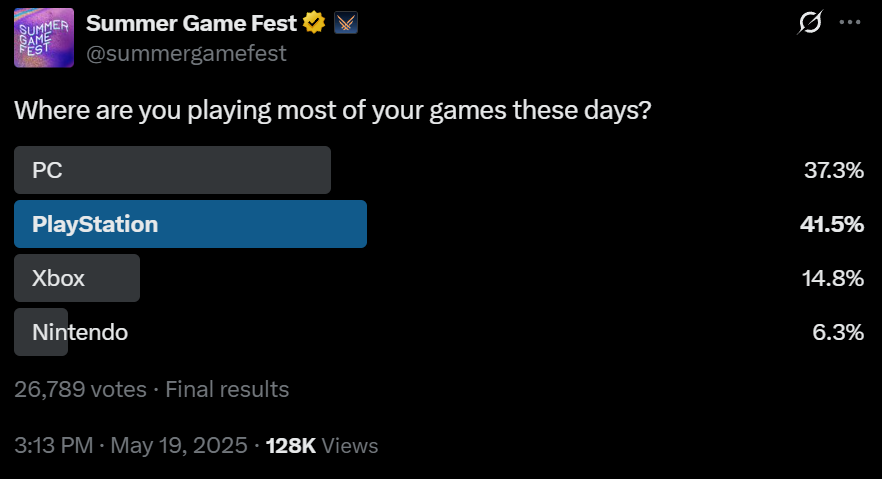
Task: Click the 37.3% PC percentage
Action: coord(834,170)
